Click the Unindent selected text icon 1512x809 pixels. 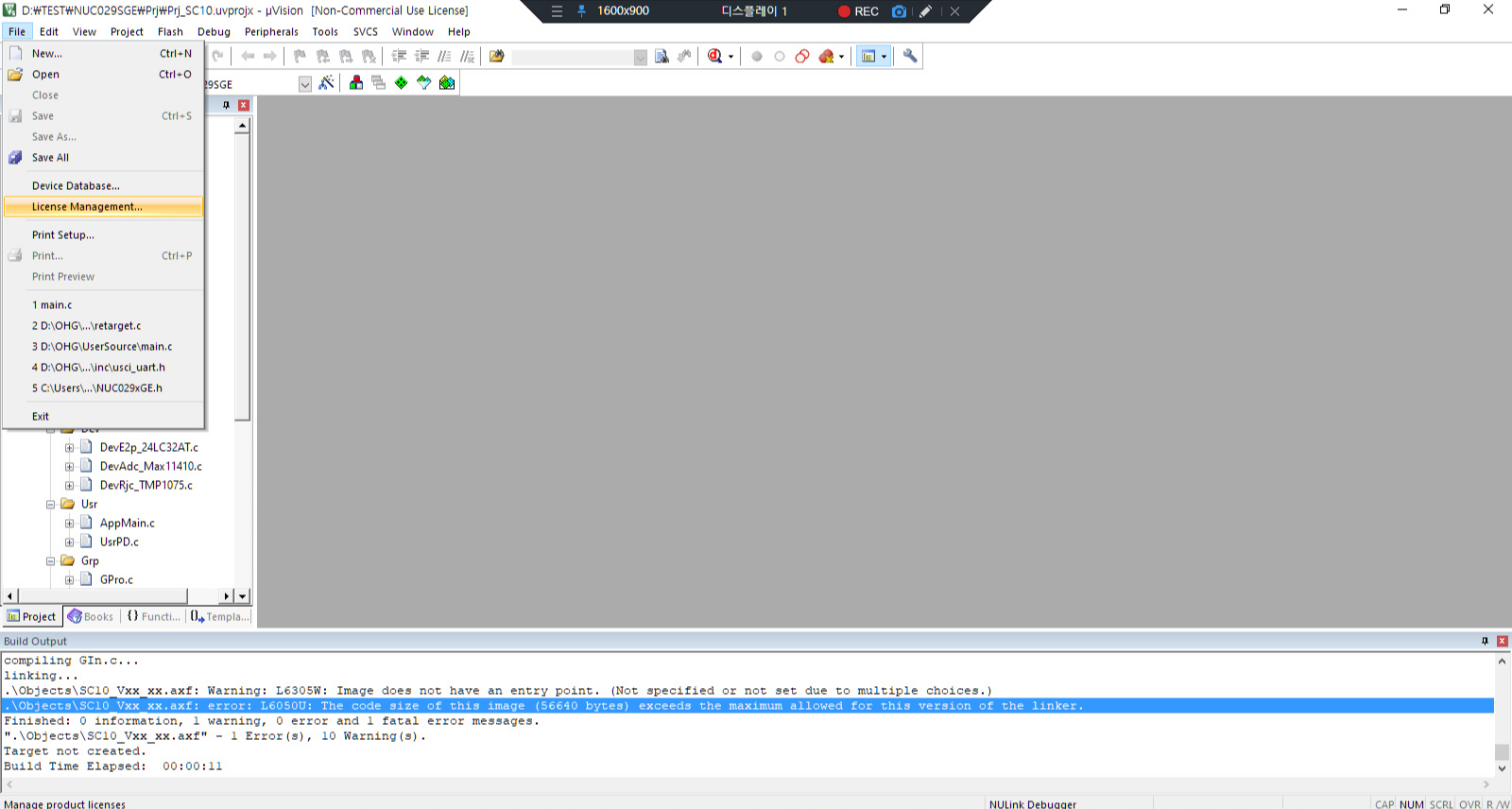click(421, 56)
